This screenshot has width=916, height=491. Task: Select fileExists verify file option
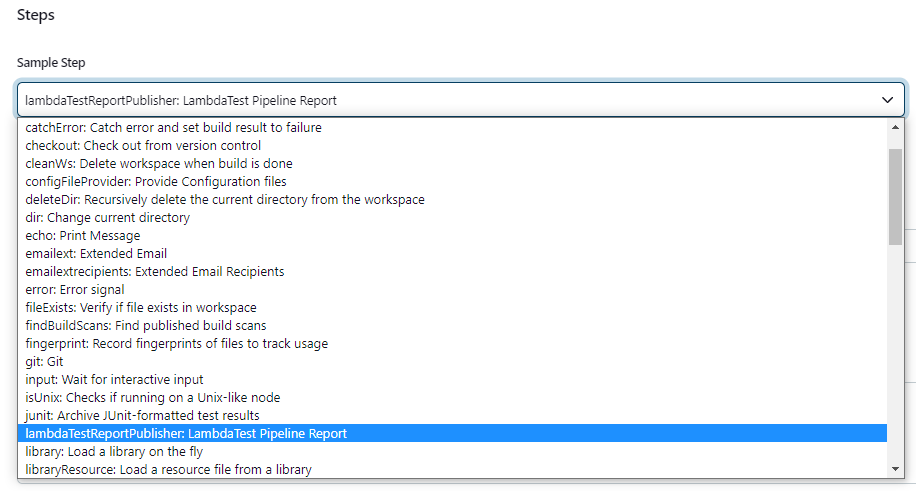(x=141, y=307)
